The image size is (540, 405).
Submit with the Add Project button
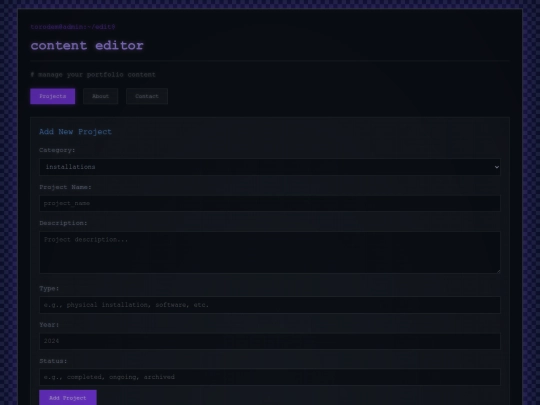(x=68, y=398)
